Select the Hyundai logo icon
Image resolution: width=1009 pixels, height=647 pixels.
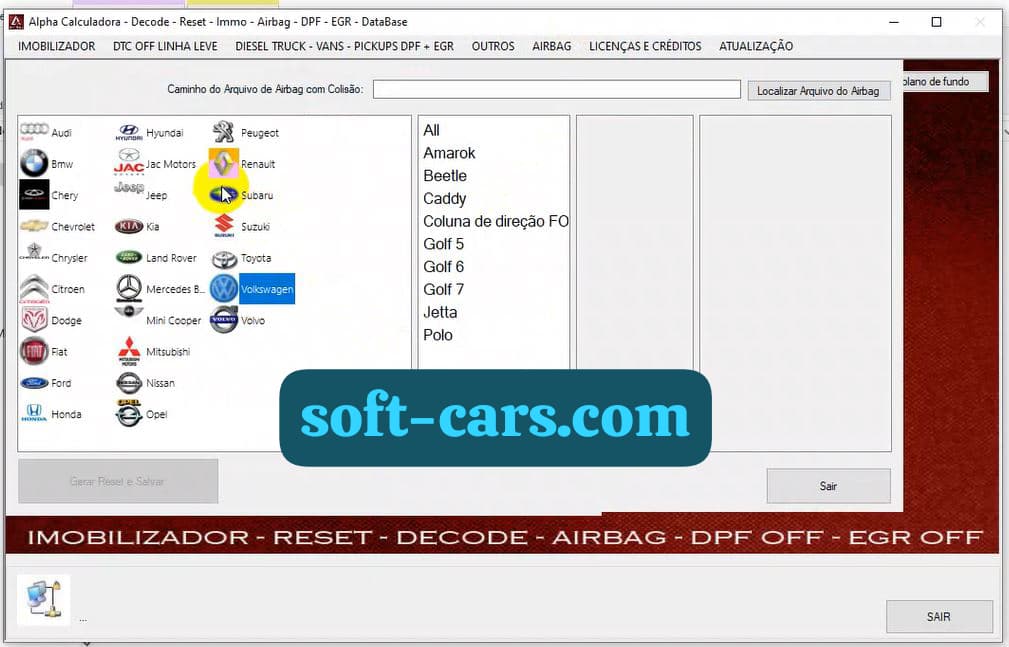129,132
